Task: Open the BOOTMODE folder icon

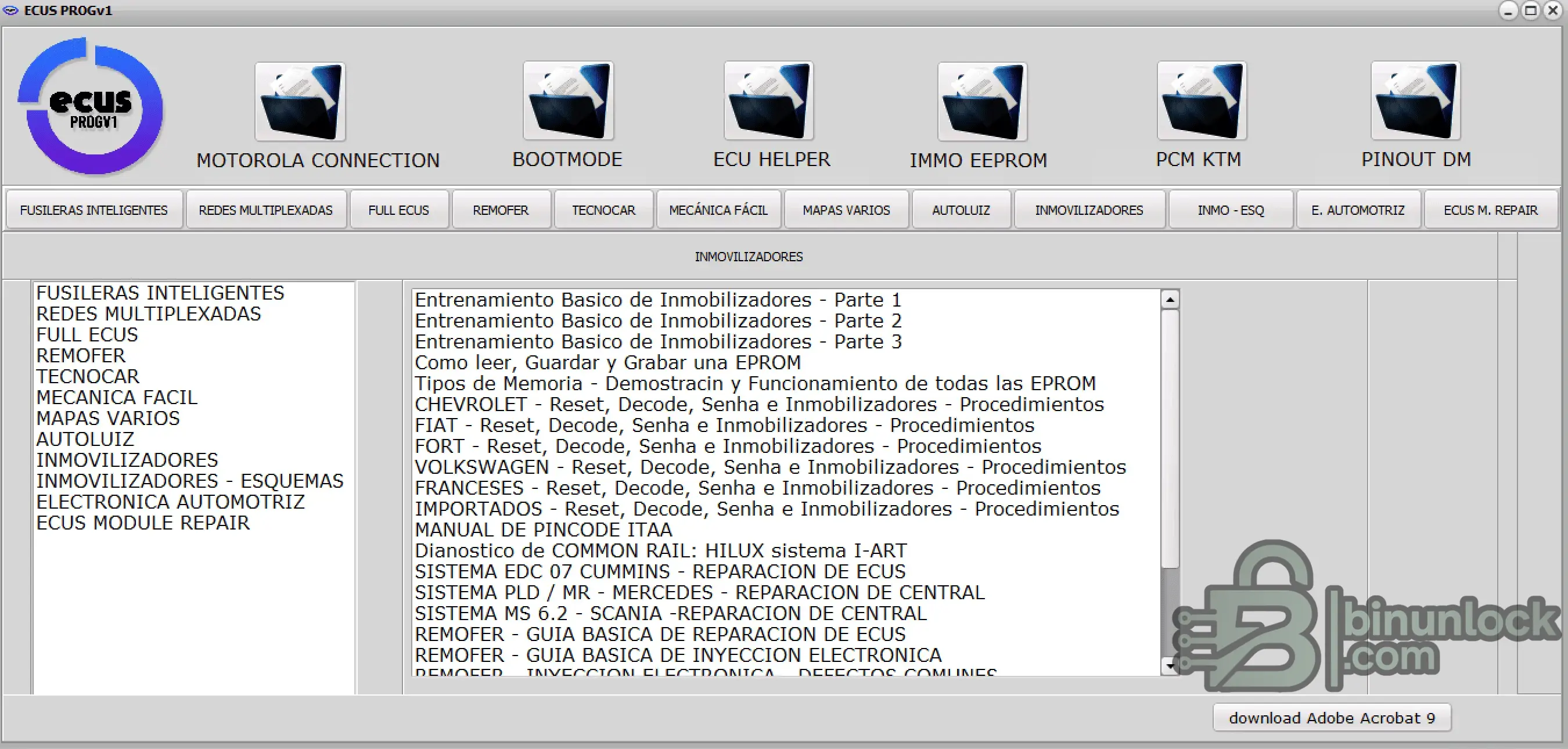Action: pos(569,101)
